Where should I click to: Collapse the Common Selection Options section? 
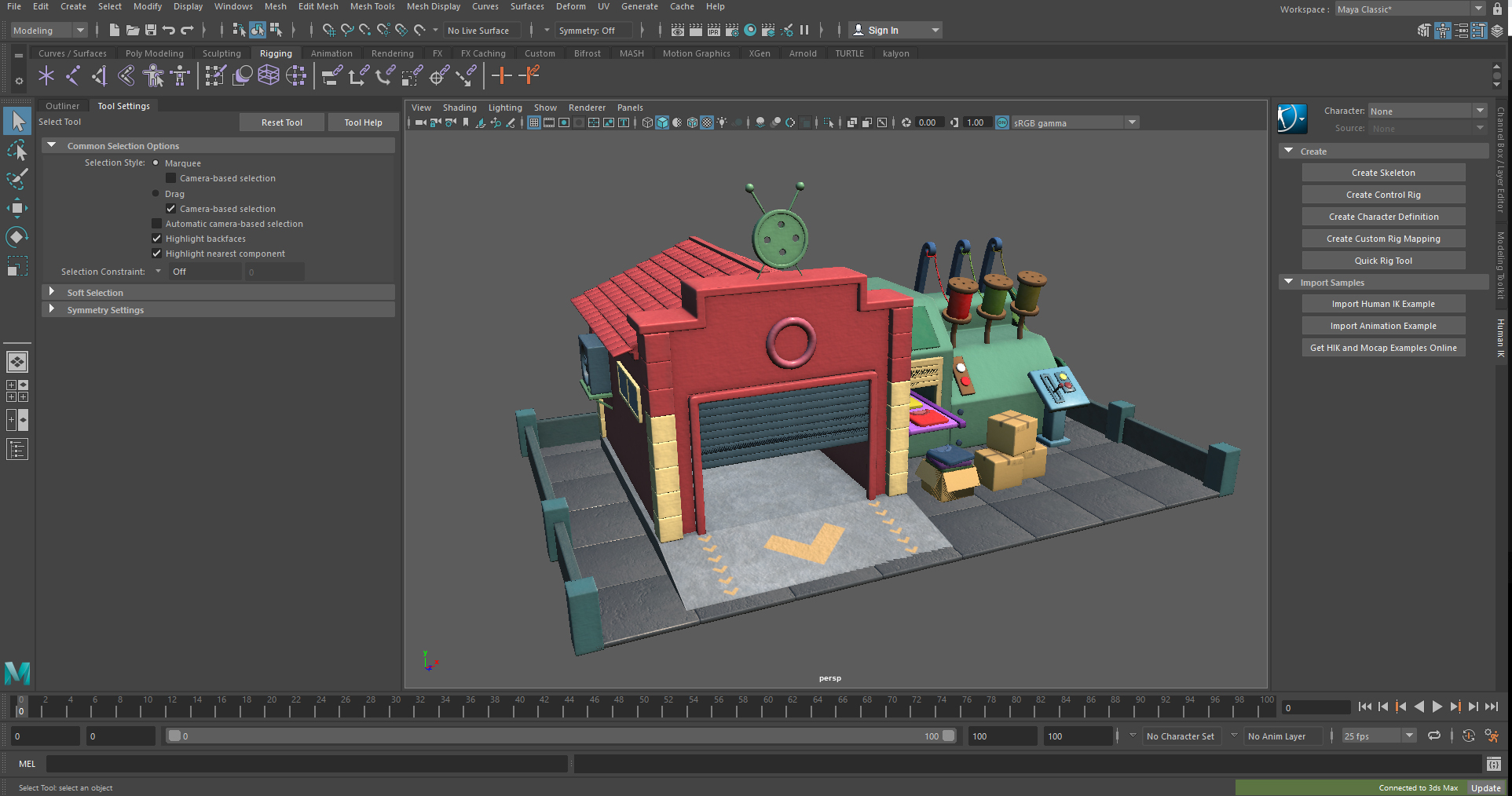pyautogui.click(x=51, y=145)
